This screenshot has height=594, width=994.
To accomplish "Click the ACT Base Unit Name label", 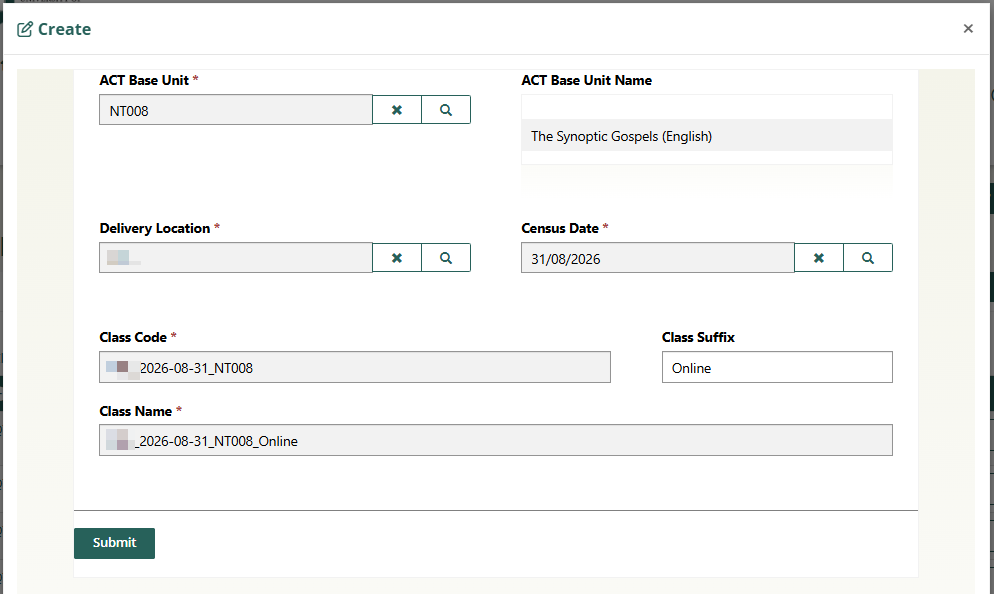I will point(586,80).
